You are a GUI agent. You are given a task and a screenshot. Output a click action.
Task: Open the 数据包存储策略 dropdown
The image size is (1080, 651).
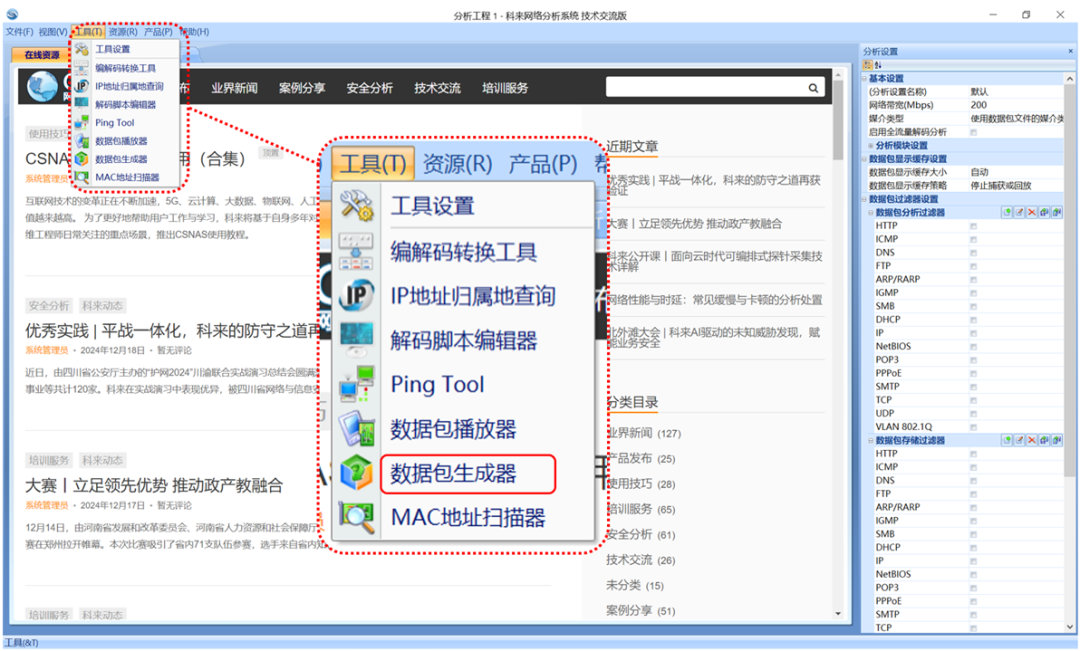1000,184
